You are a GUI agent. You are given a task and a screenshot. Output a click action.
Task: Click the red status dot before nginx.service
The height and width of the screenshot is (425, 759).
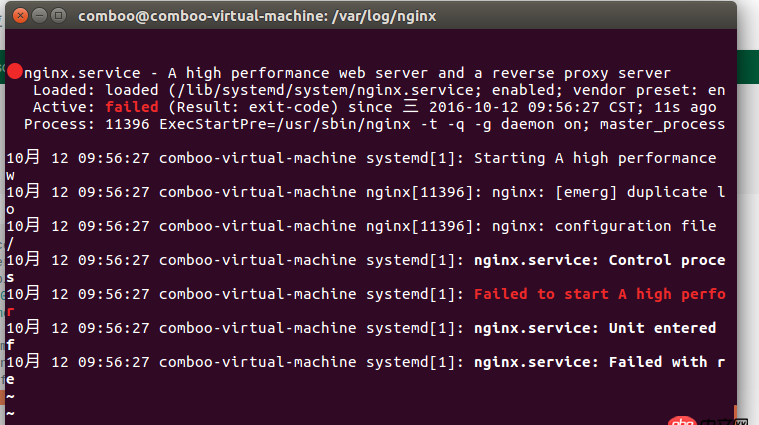click(15, 71)
